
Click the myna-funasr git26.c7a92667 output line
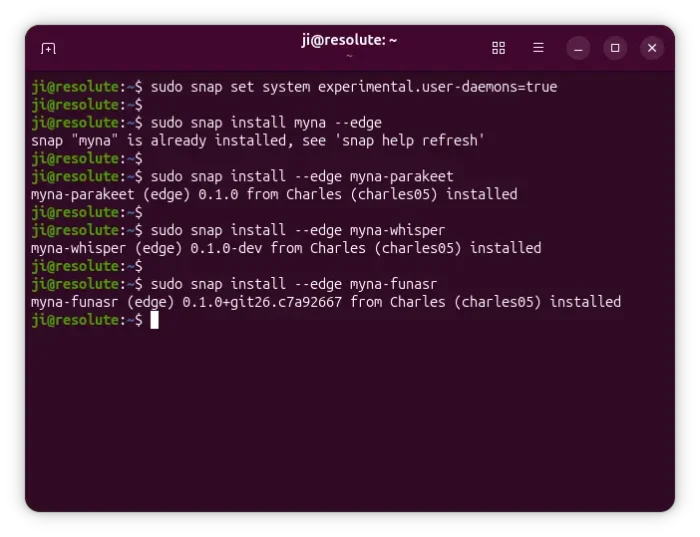pyautogui.click(x=326, y=302)
